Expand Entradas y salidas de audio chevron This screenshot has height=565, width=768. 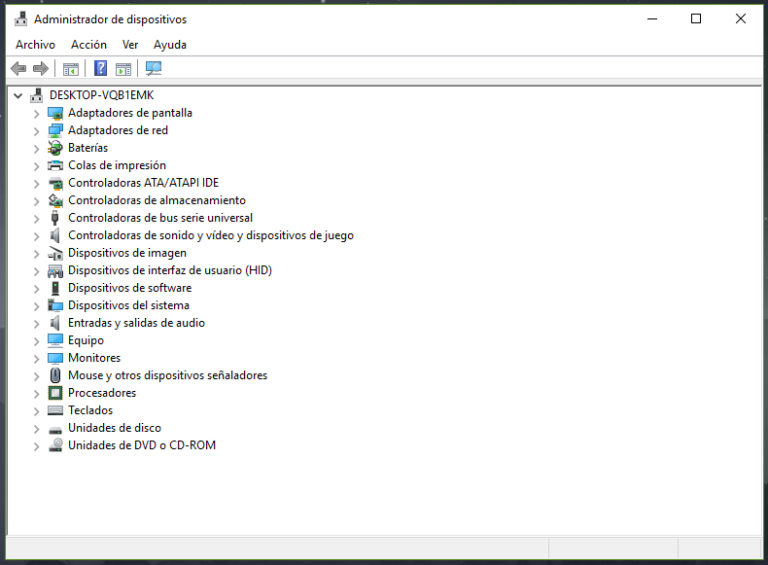coord(36,324)
